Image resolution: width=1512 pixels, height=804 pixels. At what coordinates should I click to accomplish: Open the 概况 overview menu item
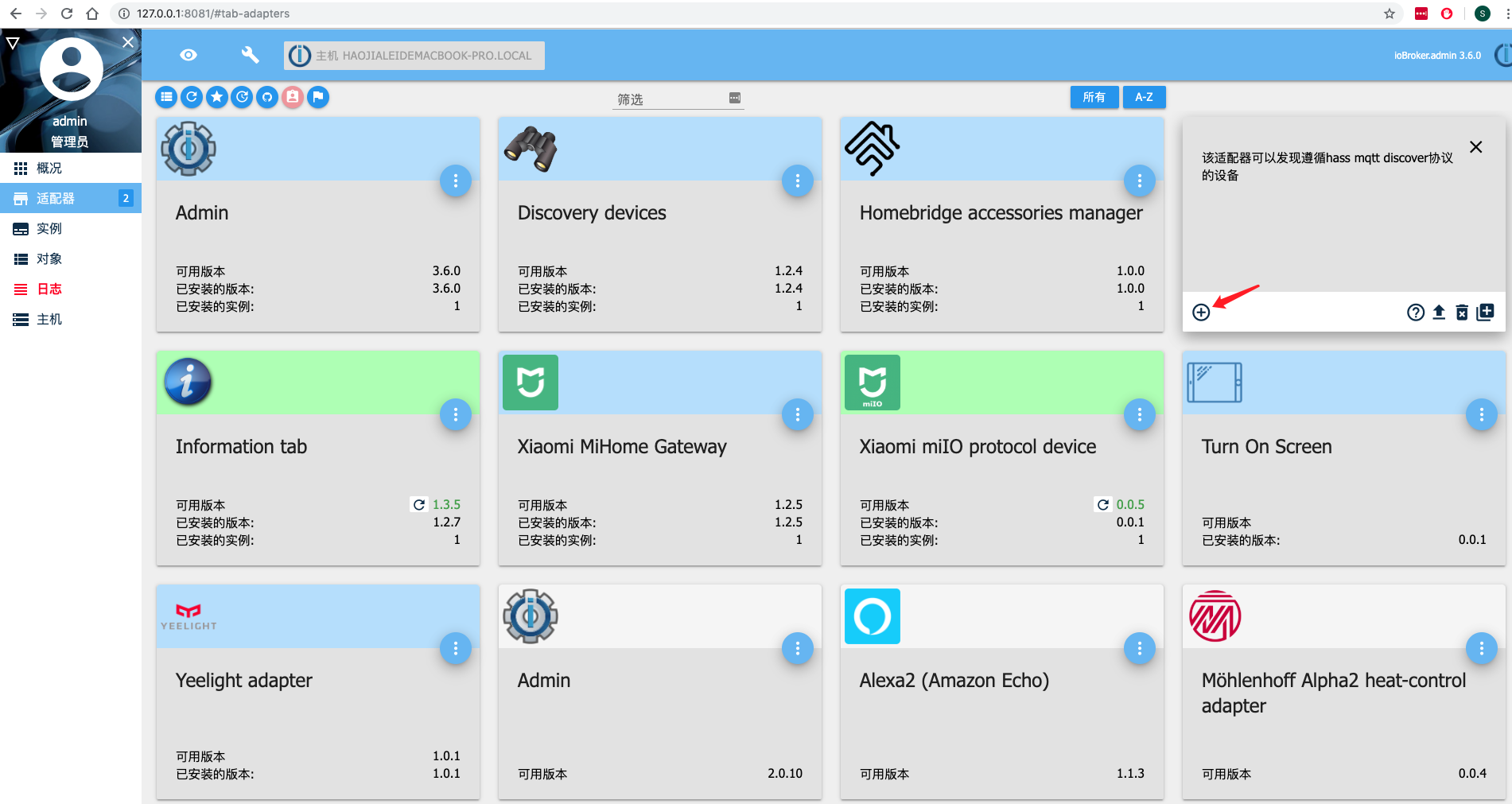click(71, 168)
